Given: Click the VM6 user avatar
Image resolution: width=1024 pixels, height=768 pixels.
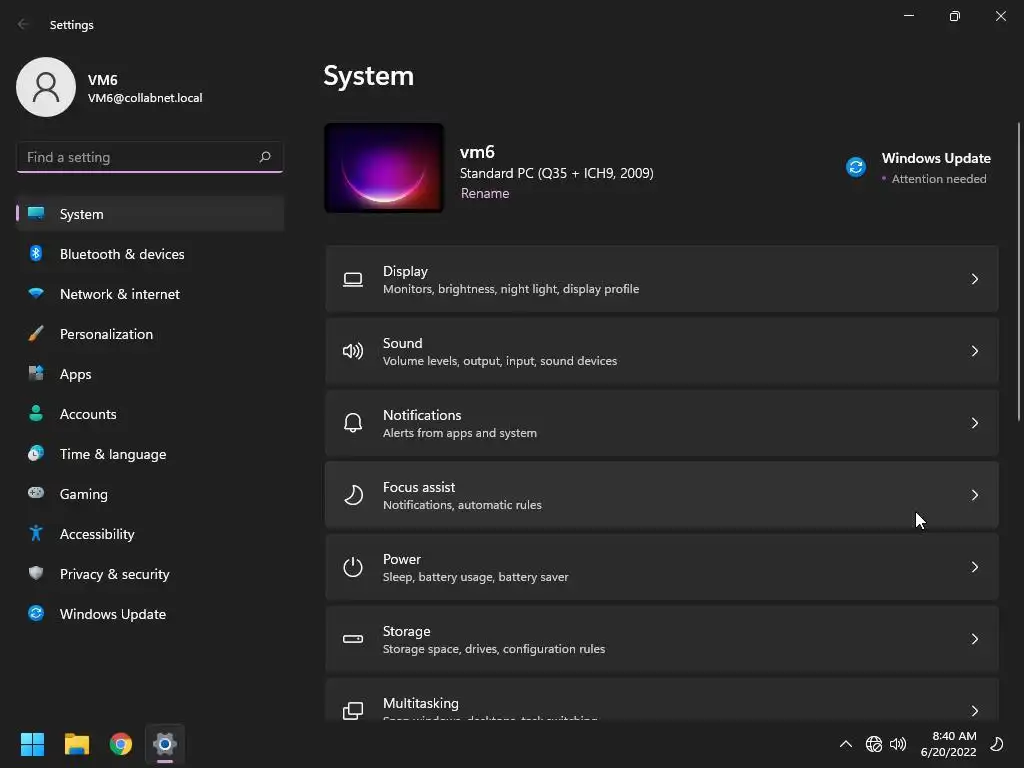Looking at the screenshot, I should point(46,87).
